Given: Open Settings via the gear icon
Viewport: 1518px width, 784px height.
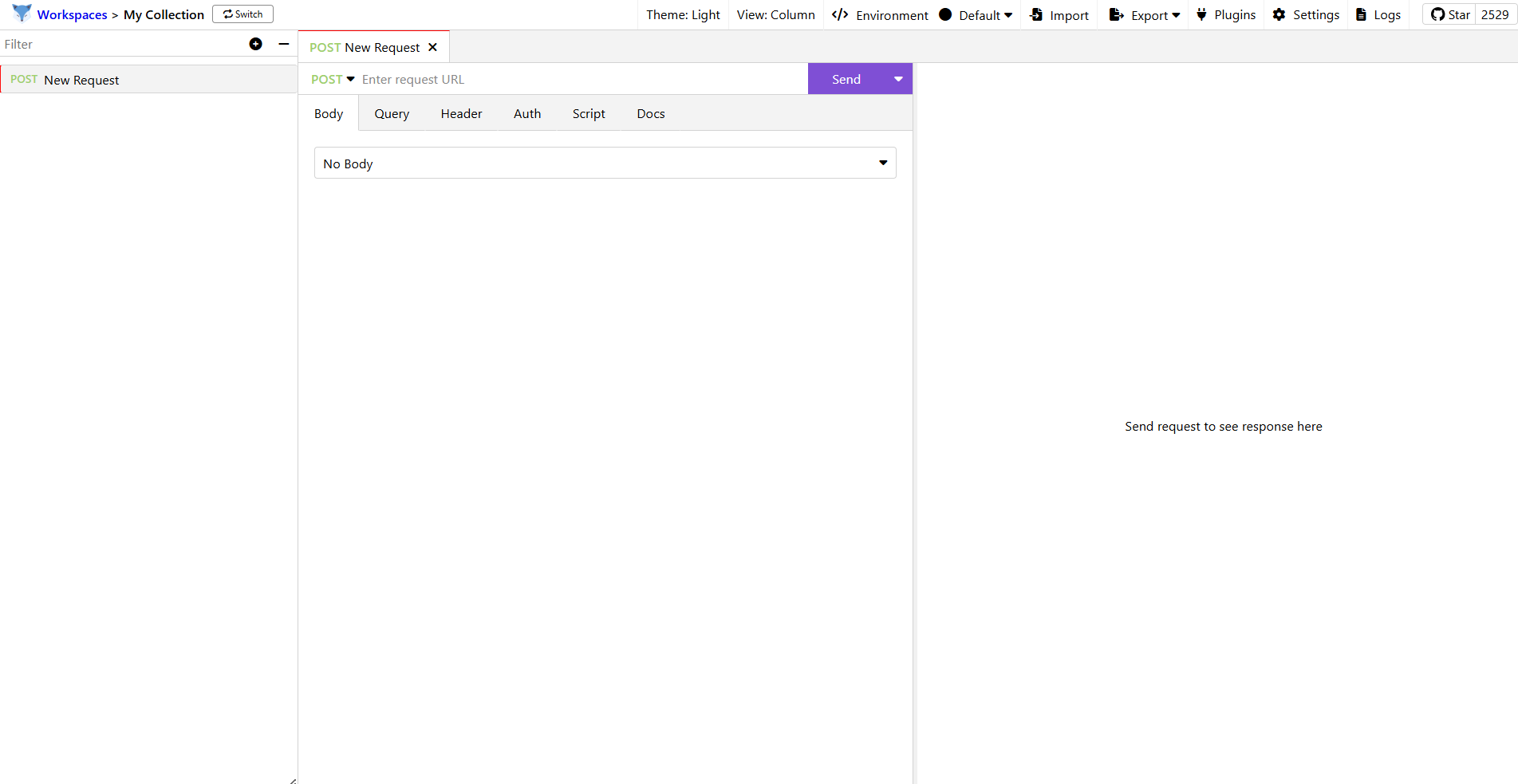Looking at the screenshot, I should [1279, 14].
